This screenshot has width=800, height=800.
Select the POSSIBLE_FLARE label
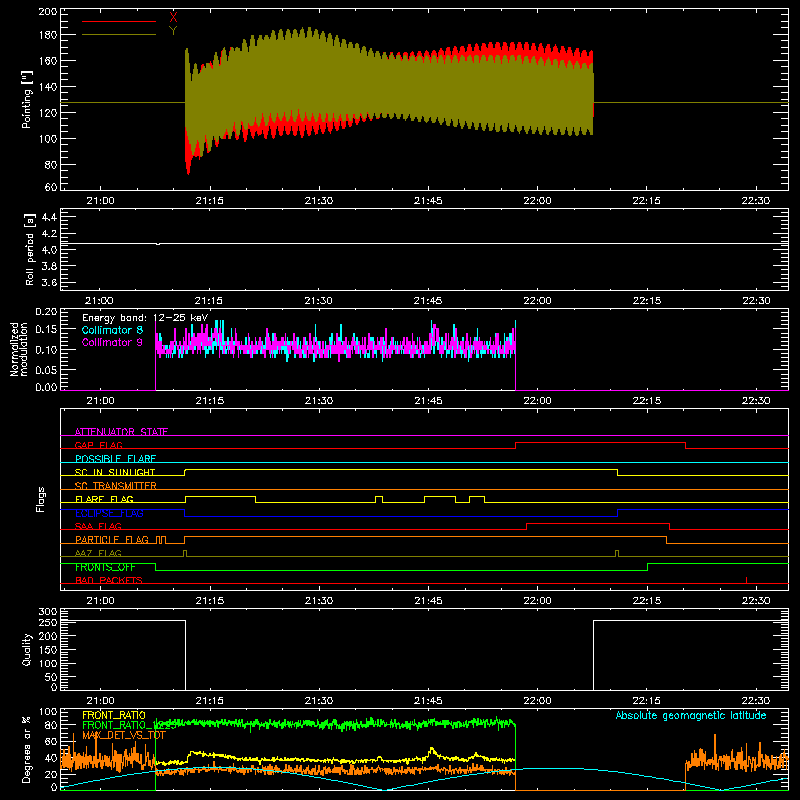[115, 459]
